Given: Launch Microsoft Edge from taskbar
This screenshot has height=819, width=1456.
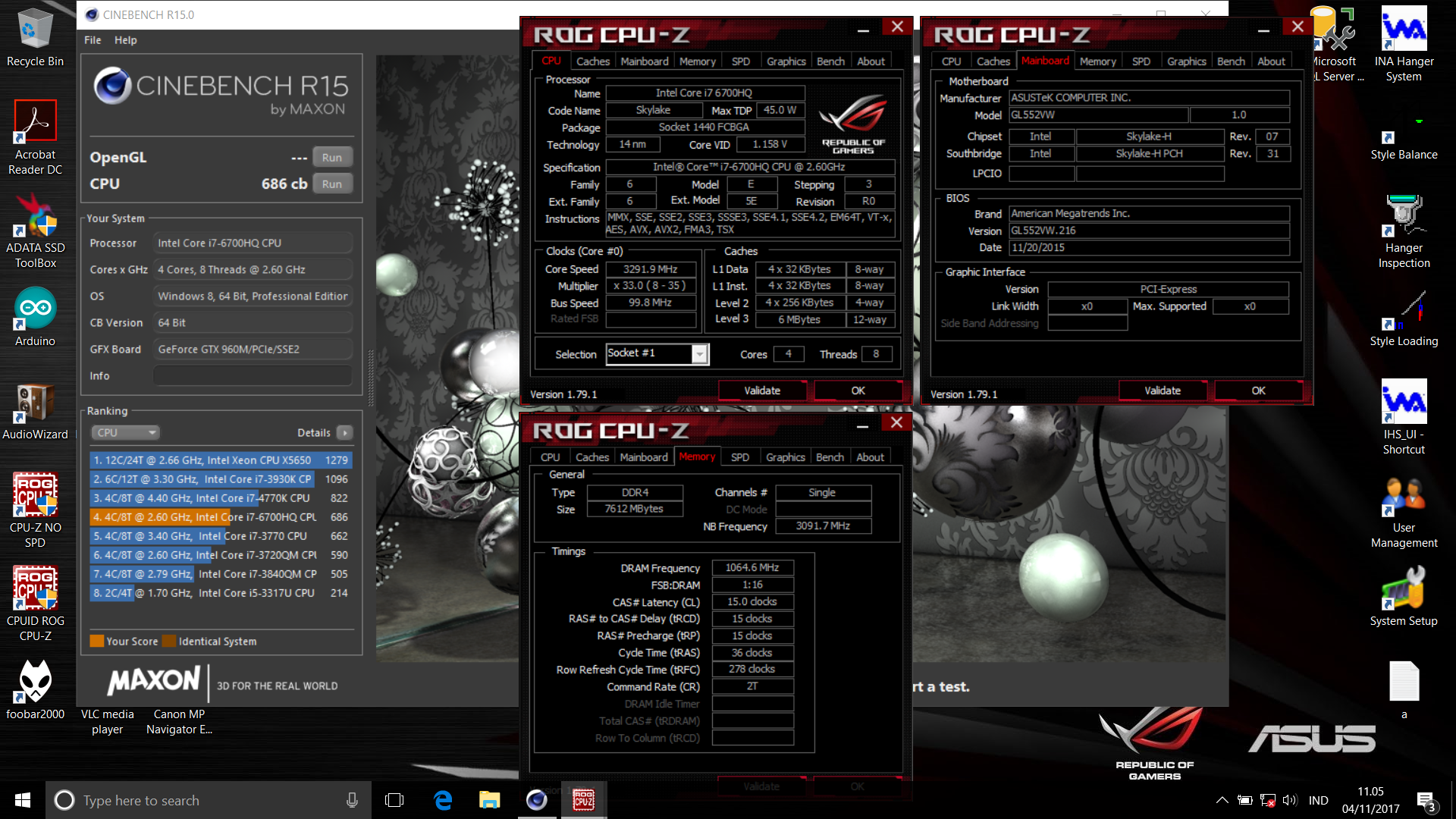Looking at the screenshot, I should click(x=443, y=800).
